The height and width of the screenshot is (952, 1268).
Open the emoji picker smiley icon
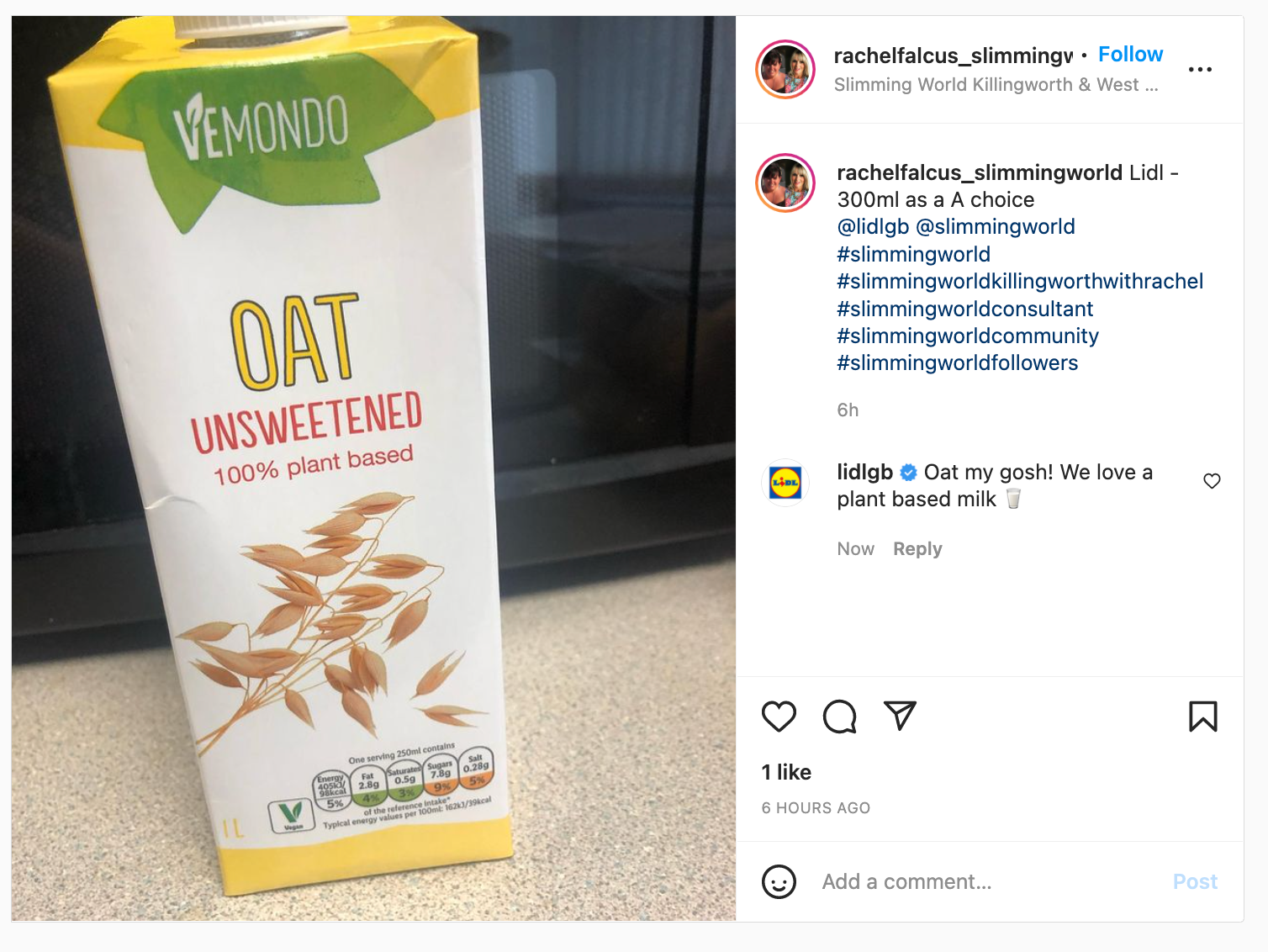779,881
